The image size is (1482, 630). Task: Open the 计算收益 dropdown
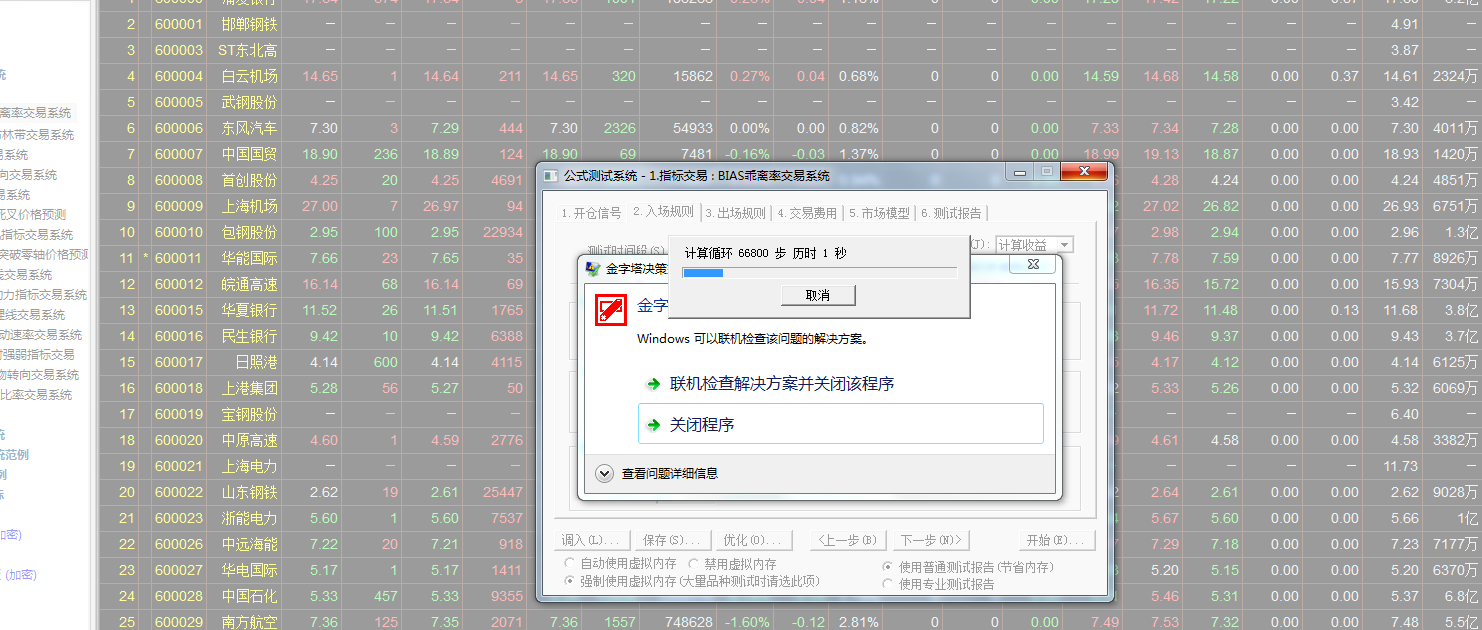tap(1065, 245)
